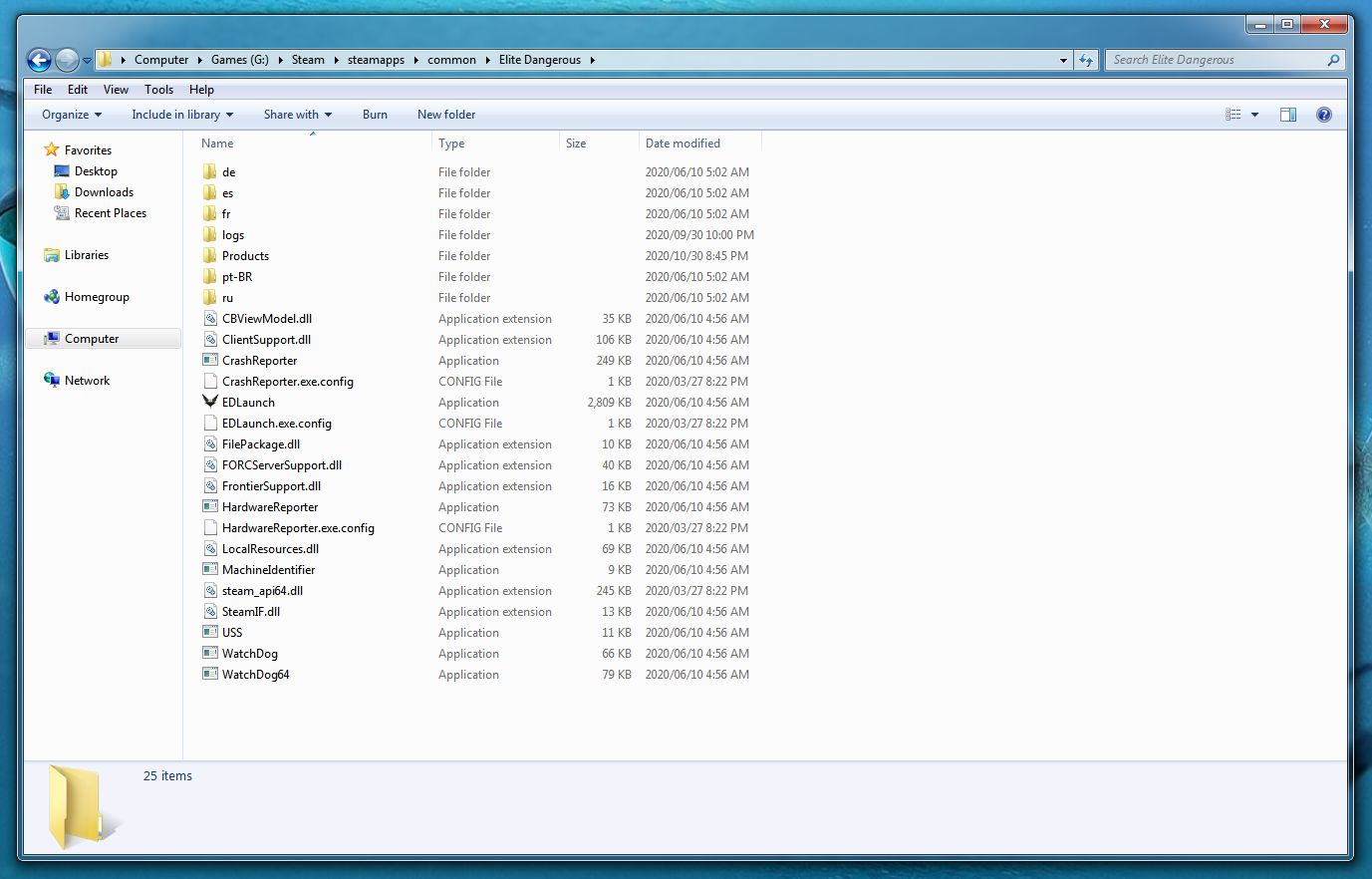This screenshot has width=1372, height=879.
Task: Select the logs folder icon
Action: [209, 234]
